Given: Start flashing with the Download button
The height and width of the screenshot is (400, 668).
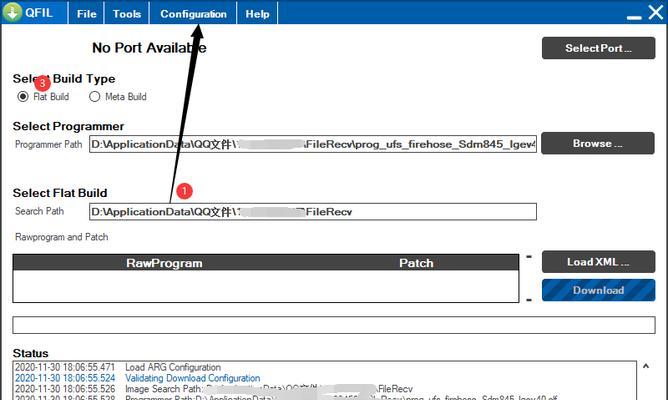Looking at the screenshot, I should click(x=598, y=290).
